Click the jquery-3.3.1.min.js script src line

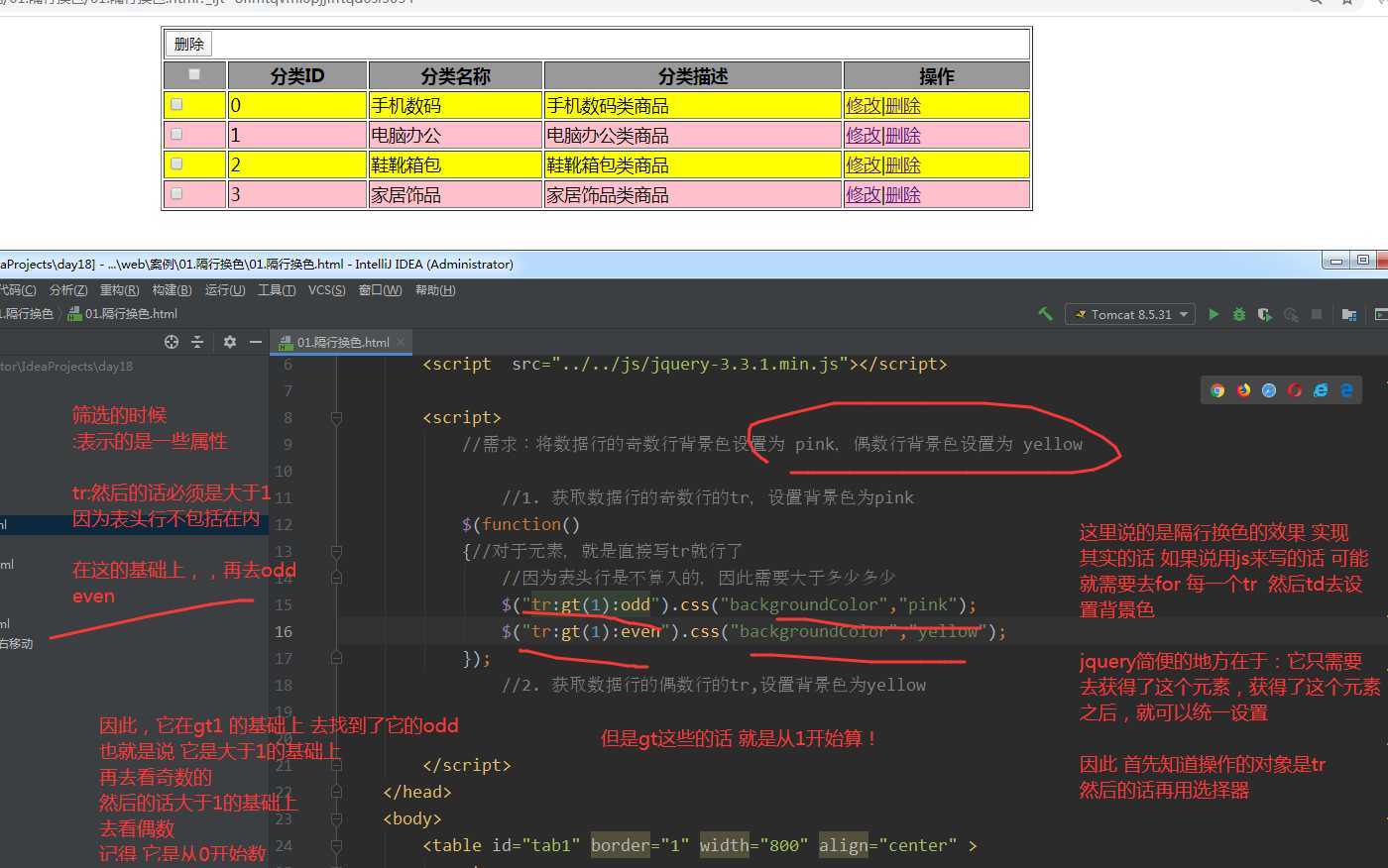[x=684, y=364]
